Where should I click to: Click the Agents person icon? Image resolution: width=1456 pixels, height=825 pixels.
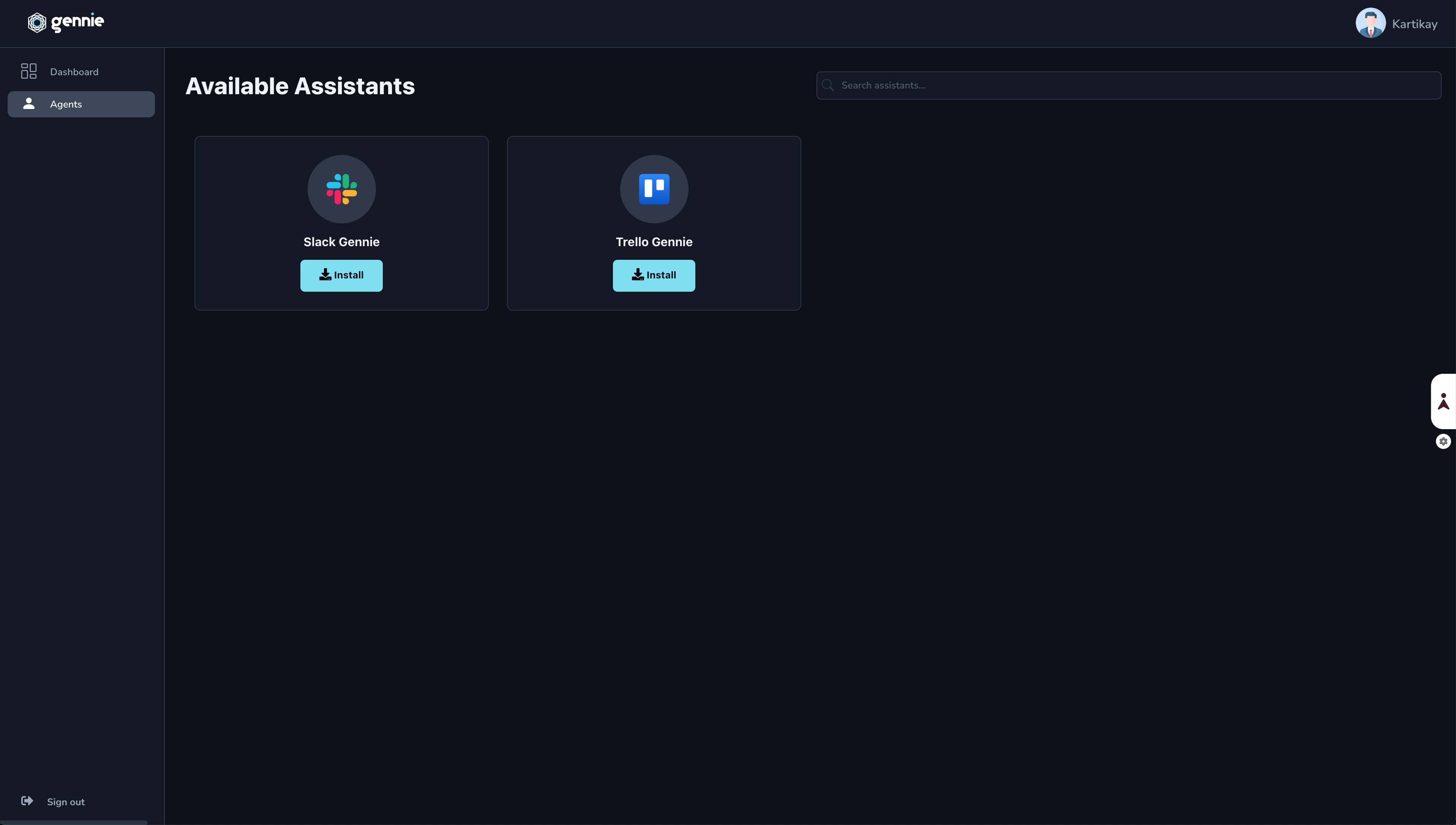[29, 104]
